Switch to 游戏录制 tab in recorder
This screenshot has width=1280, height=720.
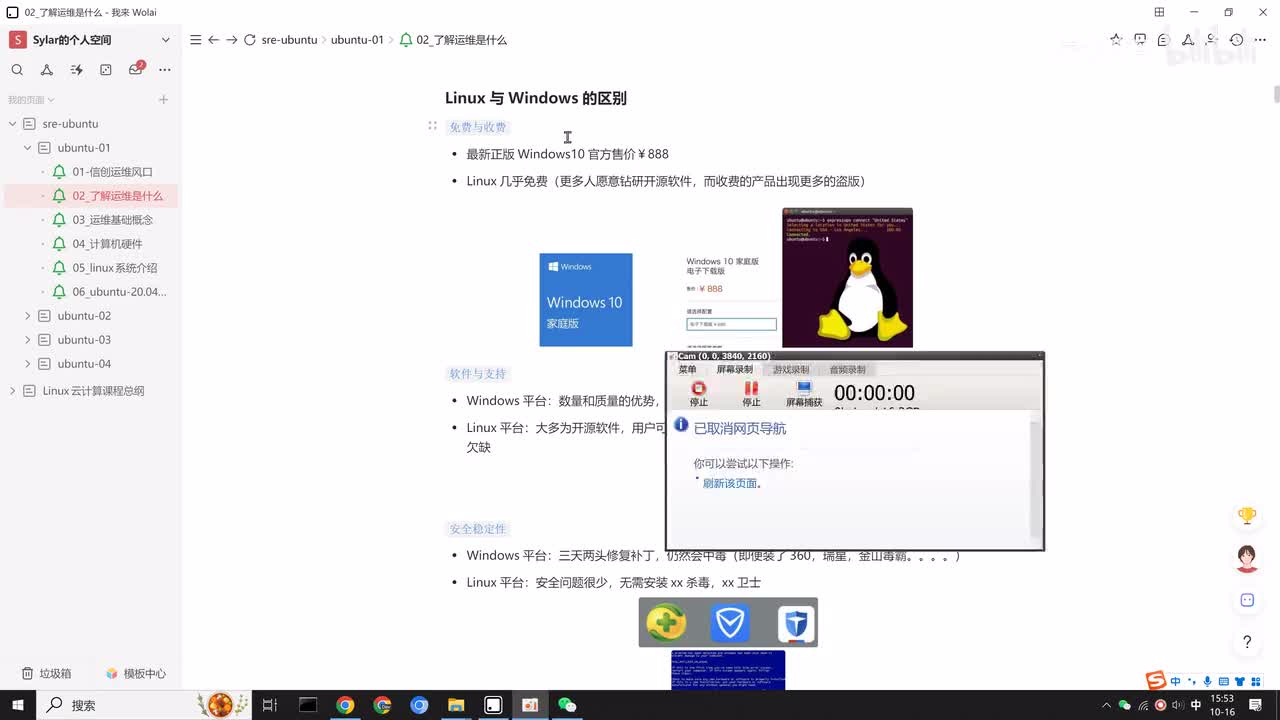[791, 370]
